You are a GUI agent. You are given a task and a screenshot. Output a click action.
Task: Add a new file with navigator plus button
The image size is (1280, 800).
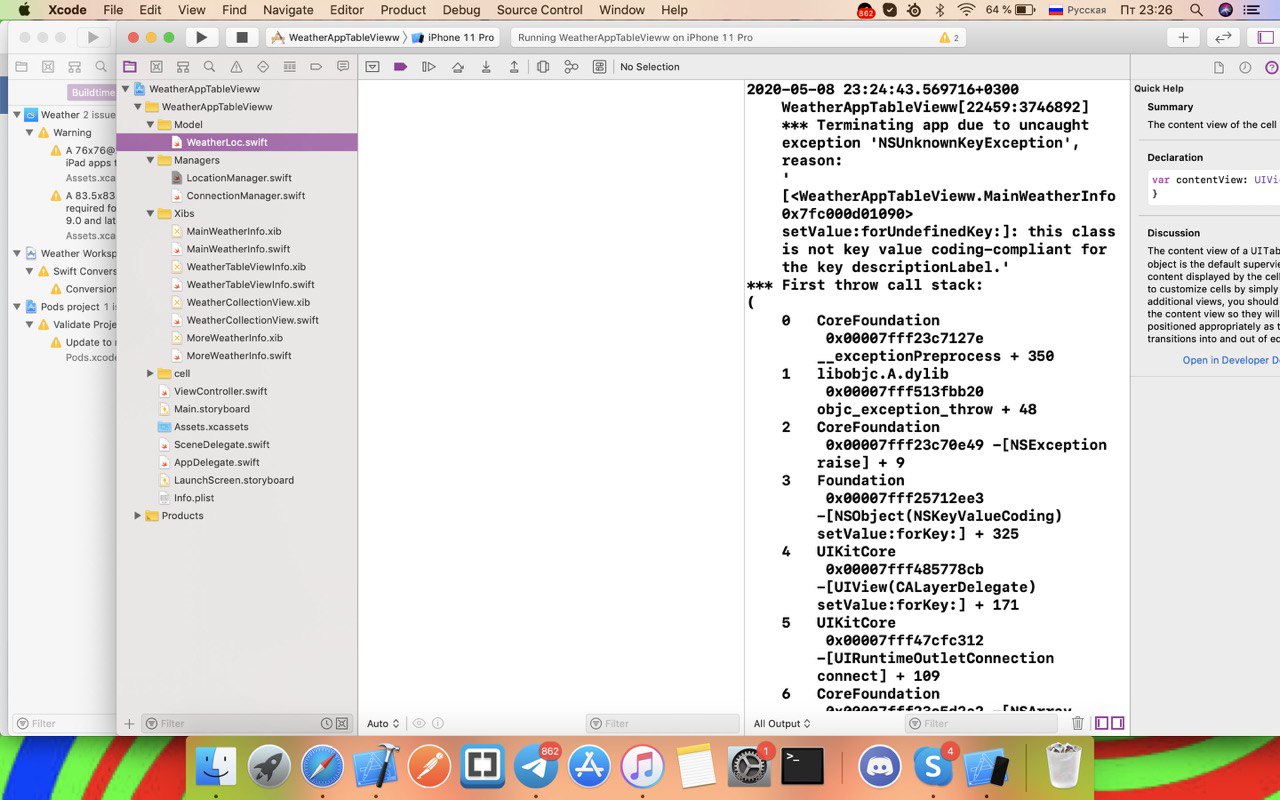(x=129, y=723)
